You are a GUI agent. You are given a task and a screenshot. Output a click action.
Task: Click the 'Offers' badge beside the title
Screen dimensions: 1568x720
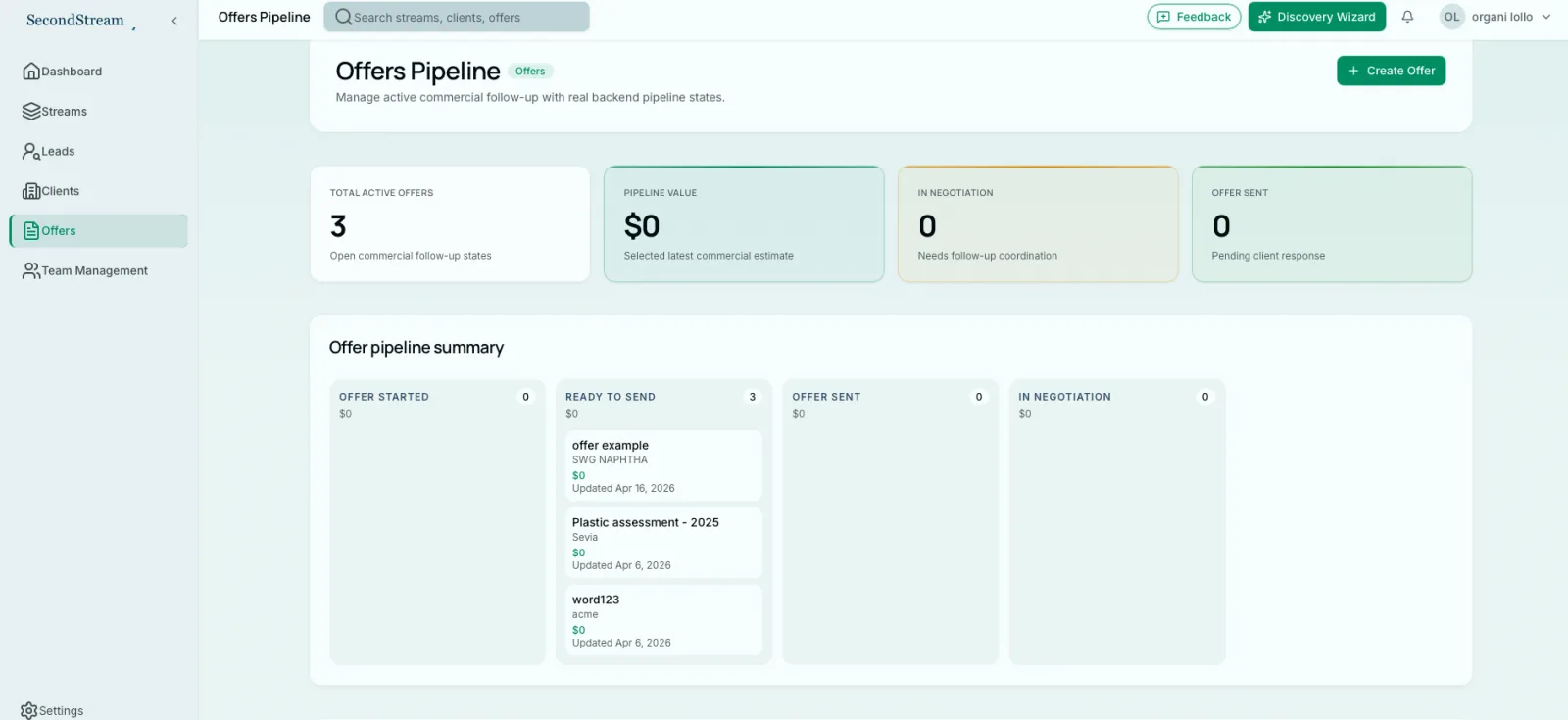(530, 72)
